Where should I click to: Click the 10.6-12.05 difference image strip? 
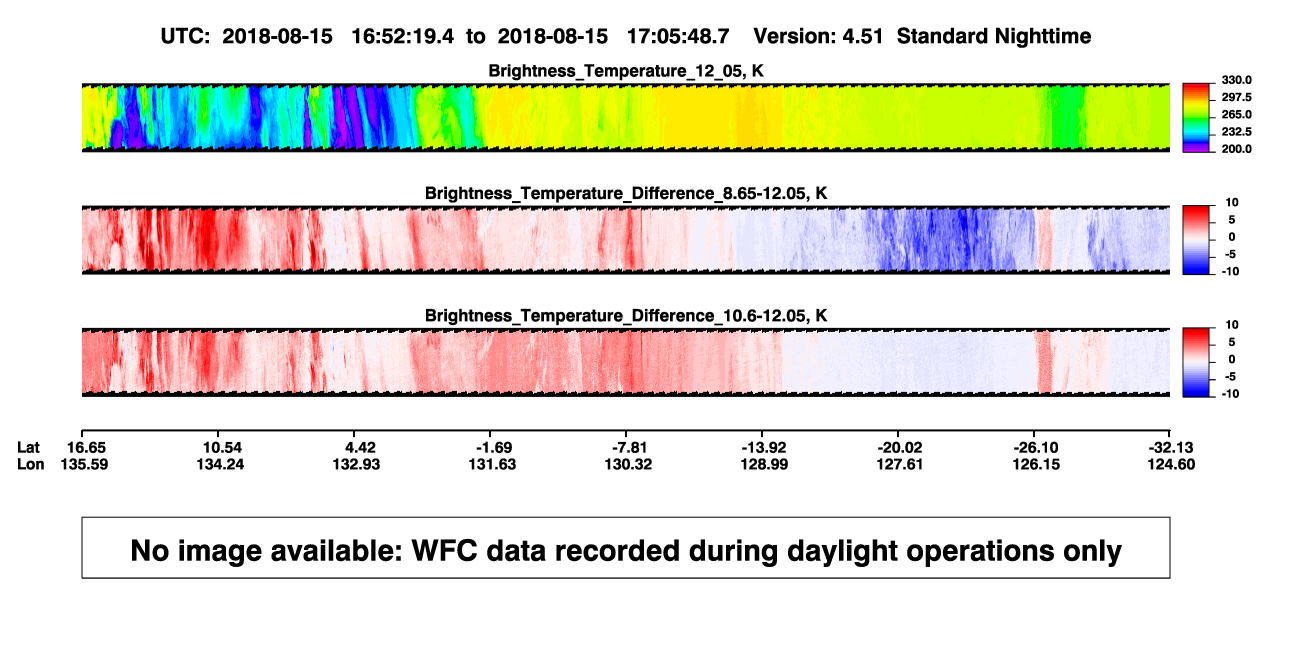point(626,362)
